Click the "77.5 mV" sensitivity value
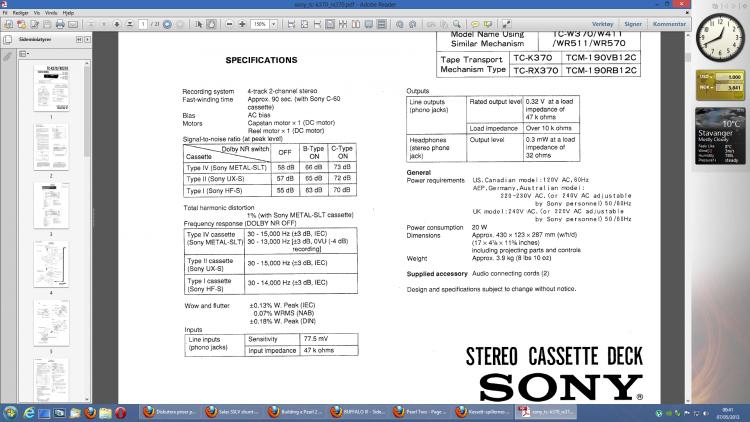750x422 pixels. [x=316, y=339]
